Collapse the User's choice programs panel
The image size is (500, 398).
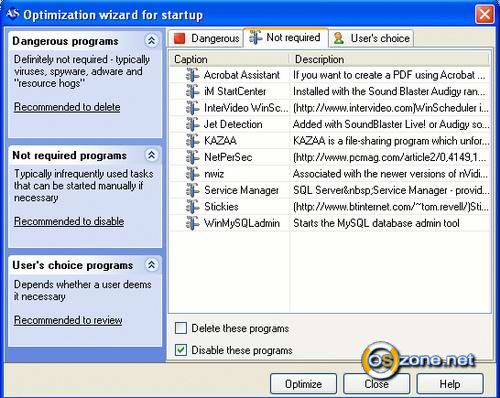(151, 265)
